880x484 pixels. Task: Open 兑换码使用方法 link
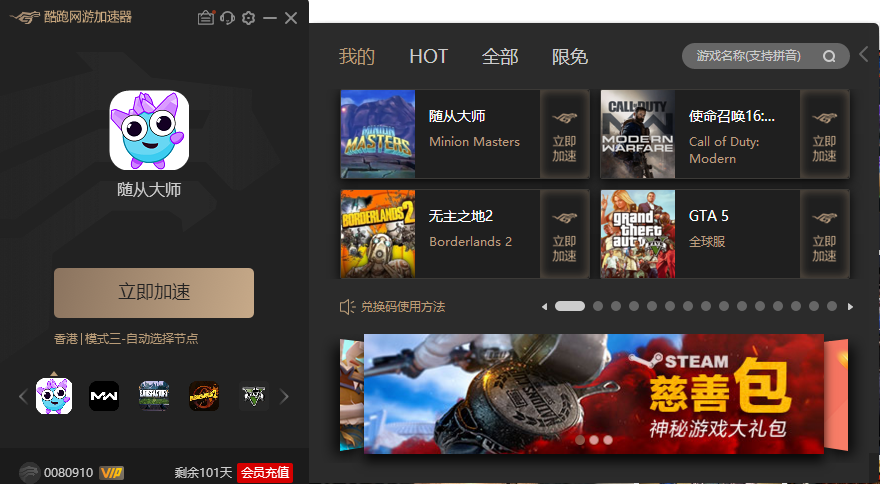coord(402,307)
